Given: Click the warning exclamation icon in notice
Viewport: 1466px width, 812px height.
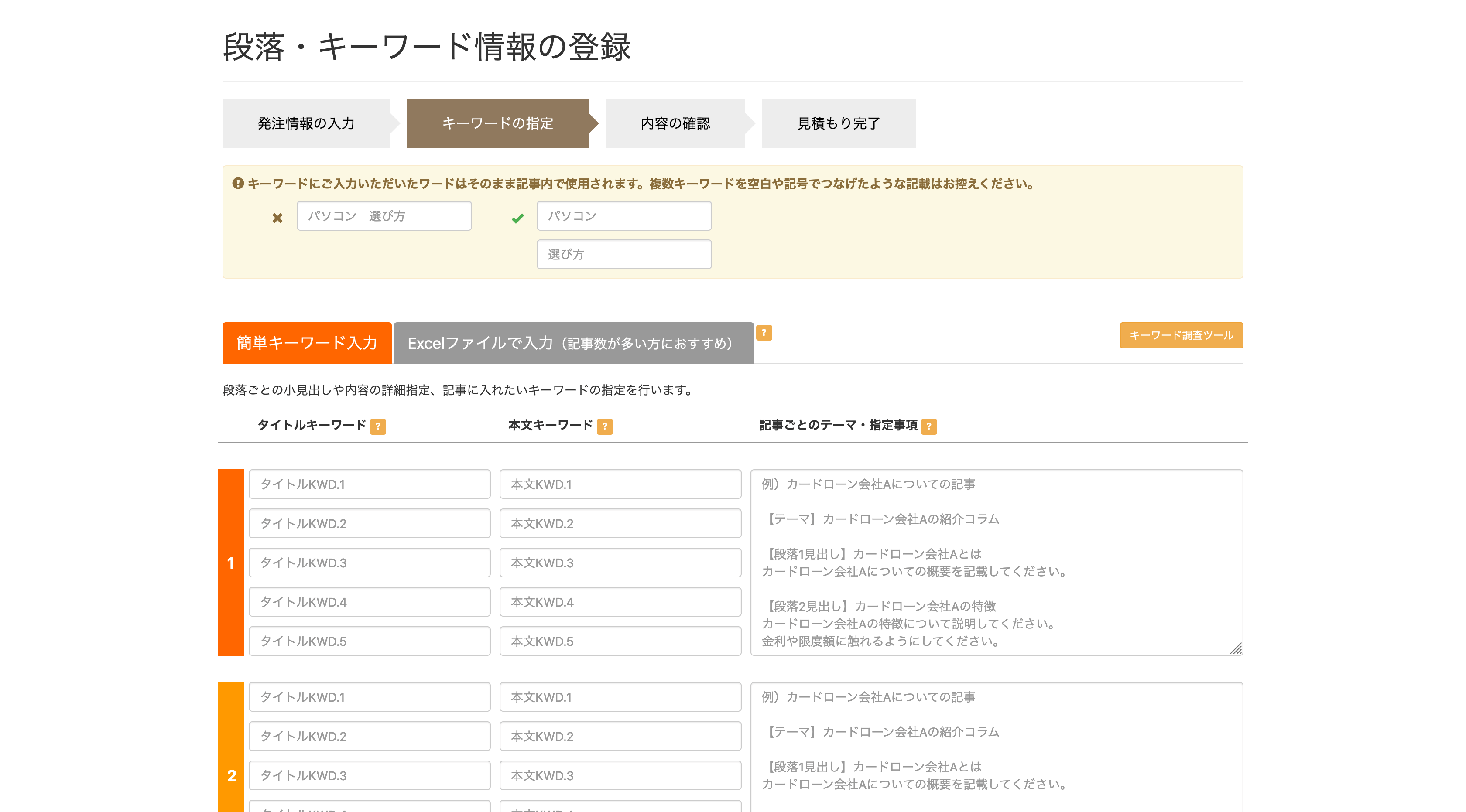Looking at the screenshot, I should click(x=238, y=183).
